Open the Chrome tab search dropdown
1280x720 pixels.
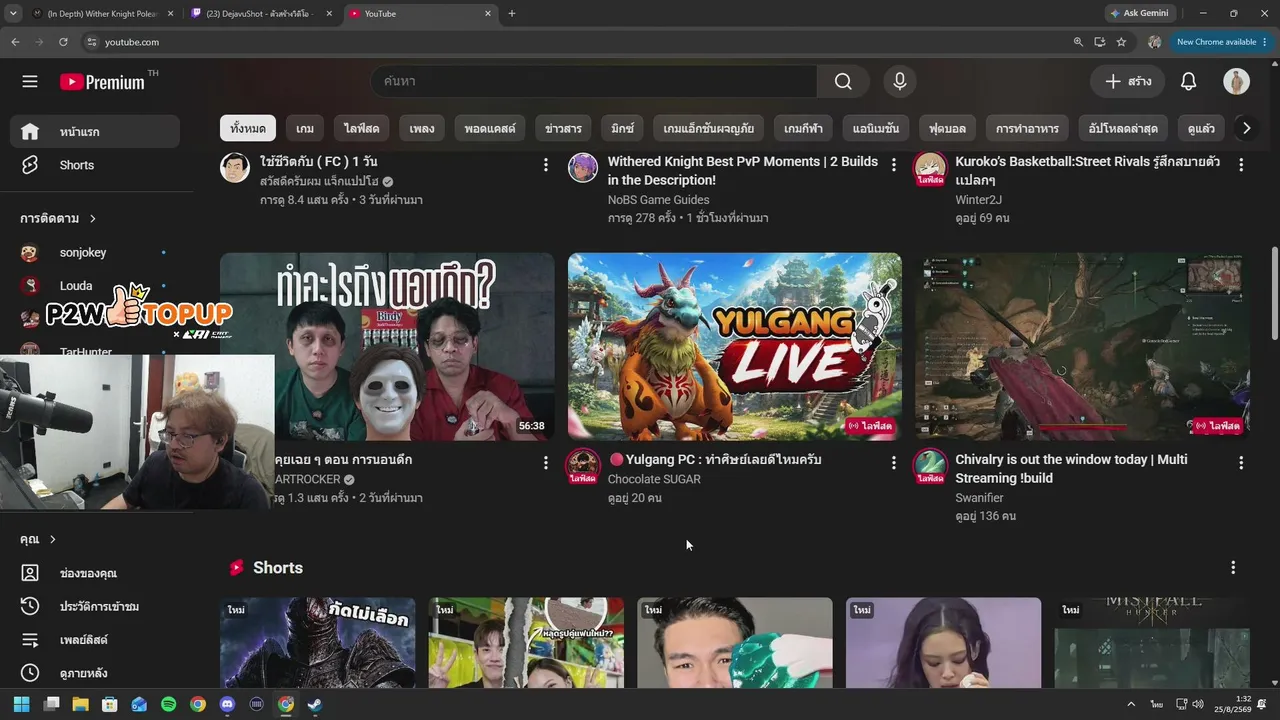click(x=13, y=13)
